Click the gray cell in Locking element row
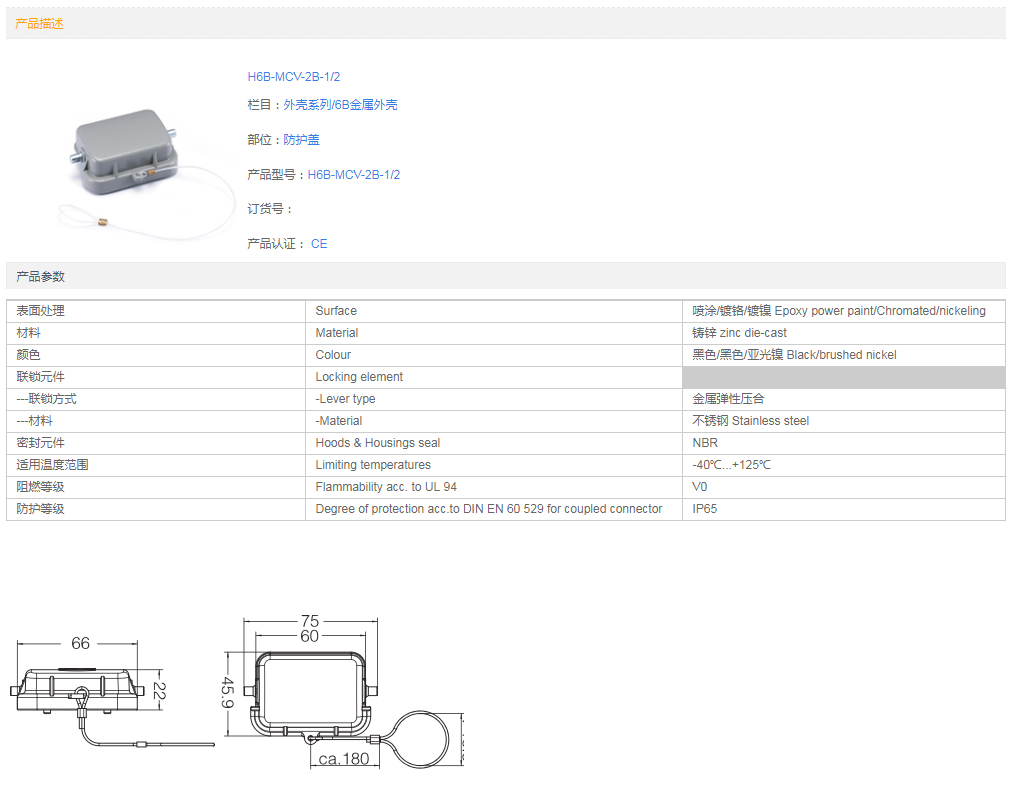This screenshot has height=807, width=1013. click(843, 377)
